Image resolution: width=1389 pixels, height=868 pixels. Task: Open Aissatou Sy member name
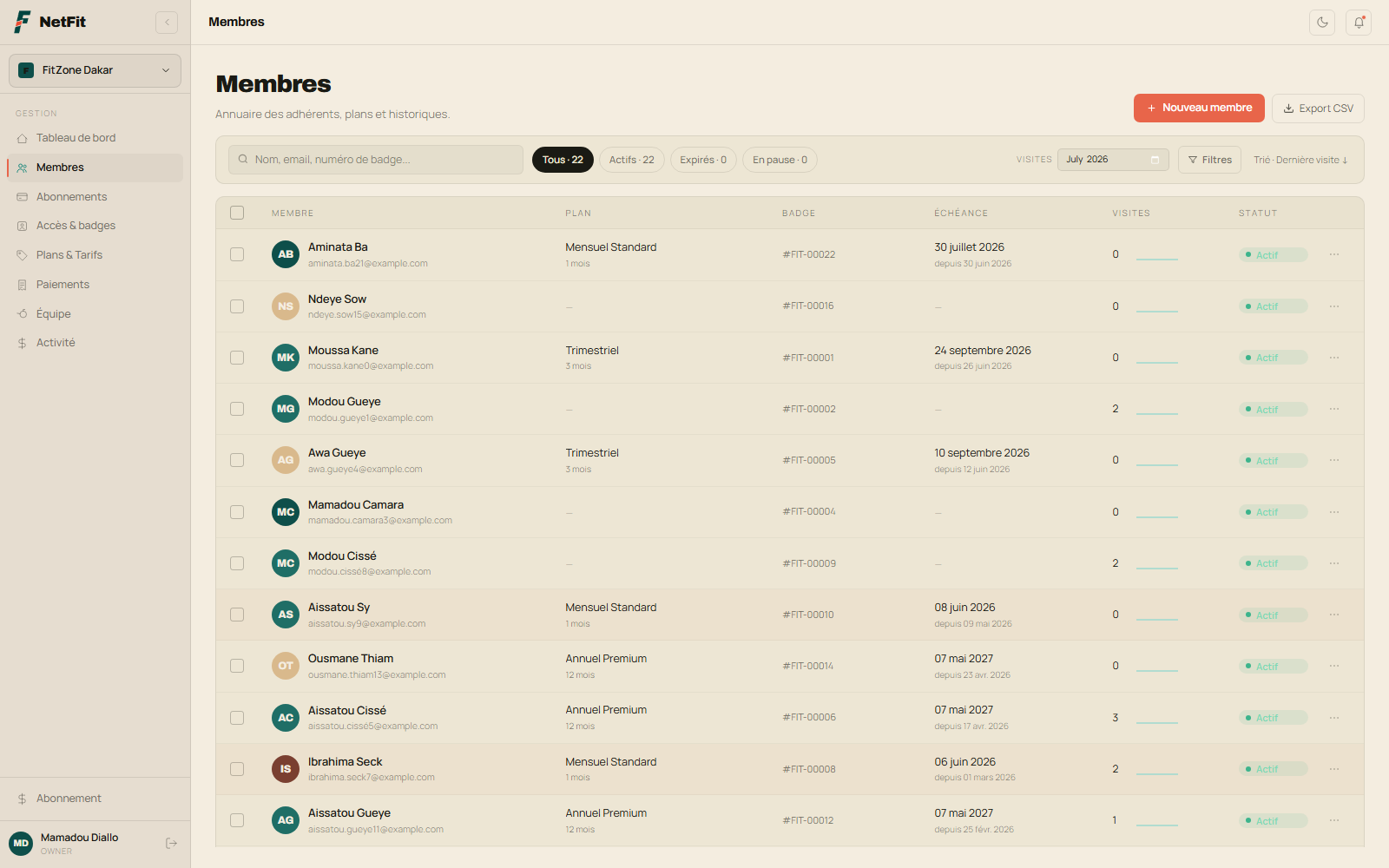tap(339, 607)
